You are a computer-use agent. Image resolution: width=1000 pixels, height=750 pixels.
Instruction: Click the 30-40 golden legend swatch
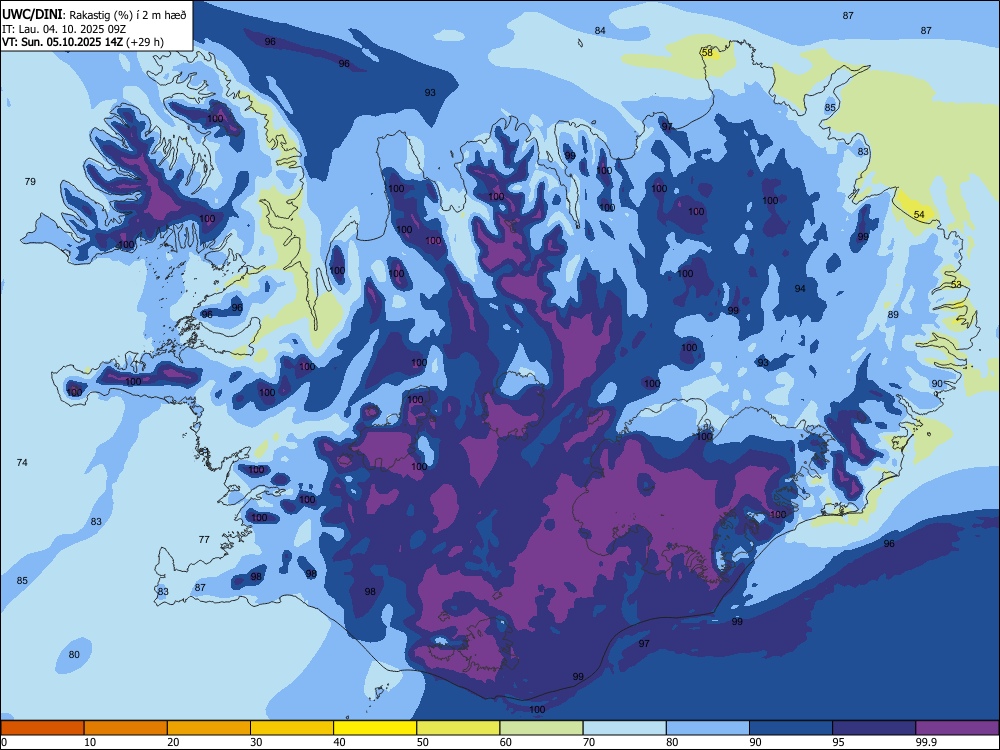click(292, 728)
